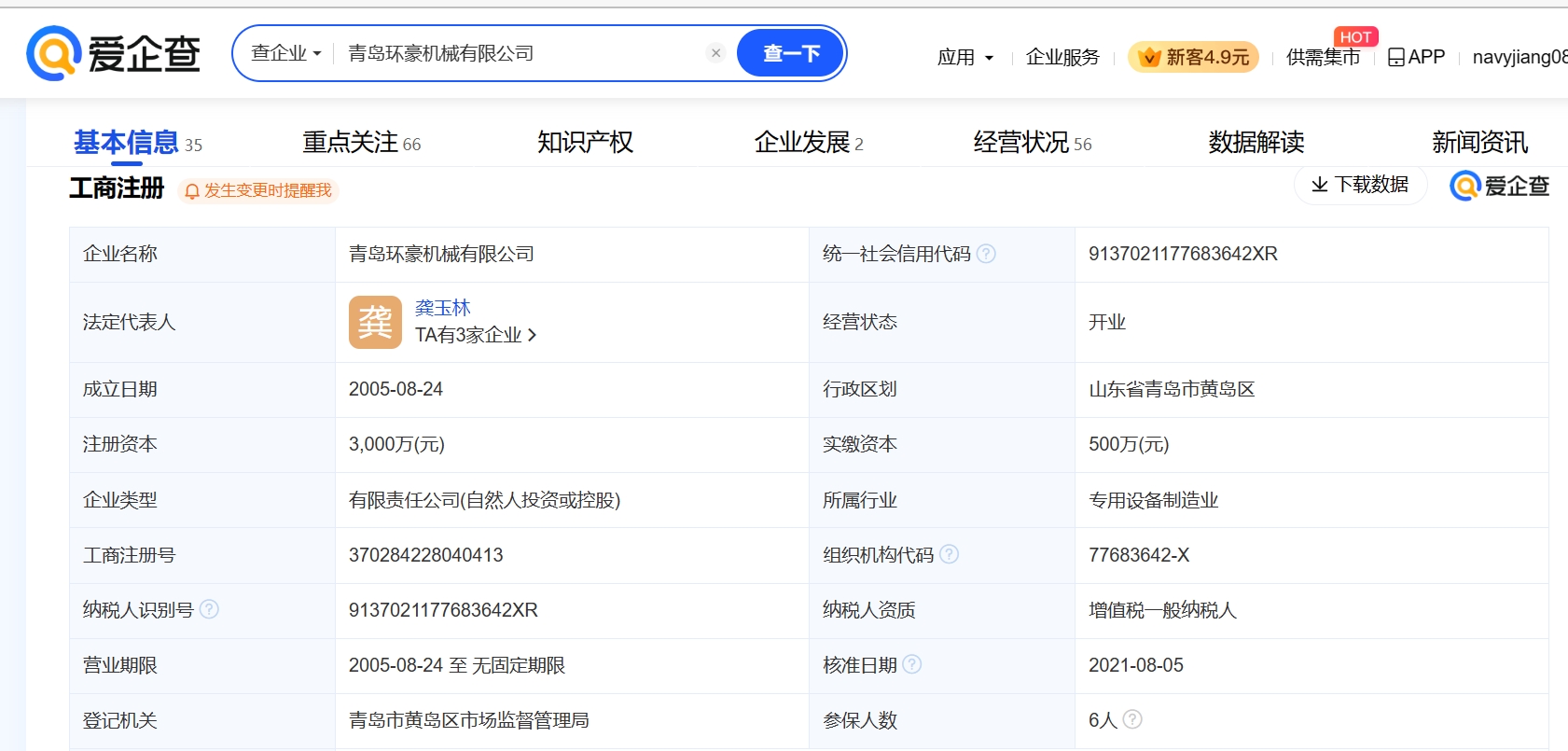Switch to the 企业发展 tab
The width and height of the screenshot is (1568, 751).
pos(809,143)
